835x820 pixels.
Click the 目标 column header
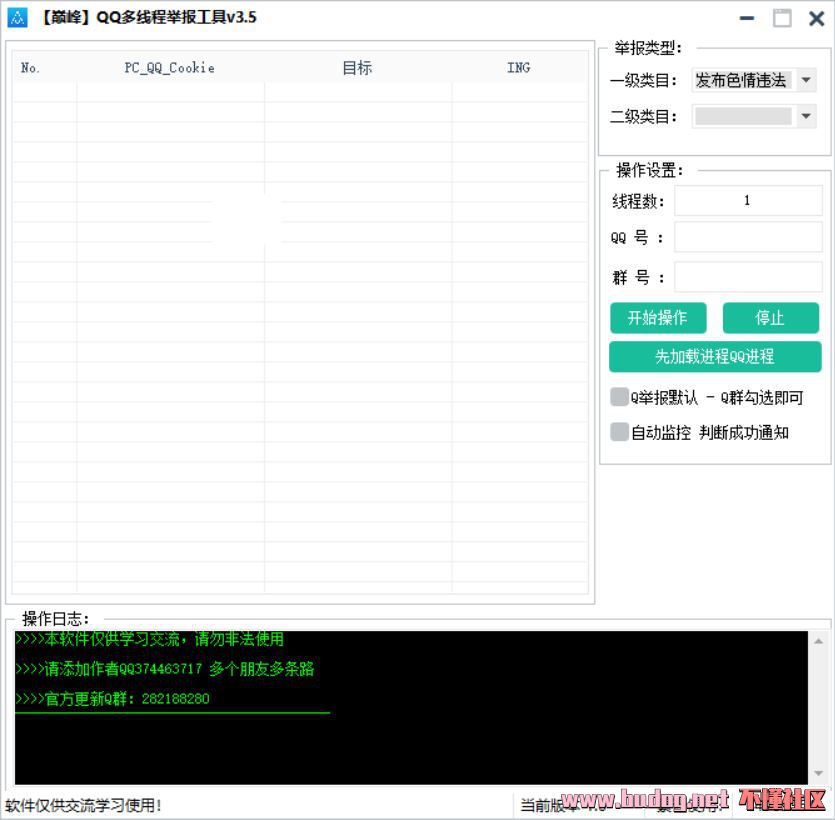click(357, 68)
